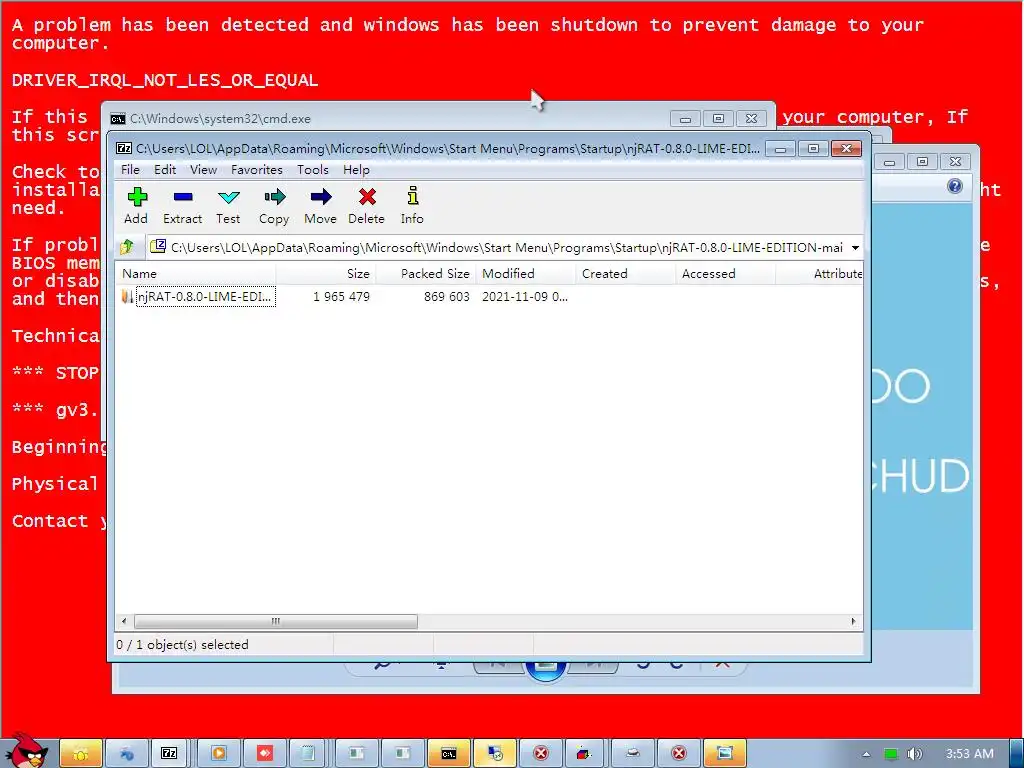Sort by Name column header

(195, 274)
